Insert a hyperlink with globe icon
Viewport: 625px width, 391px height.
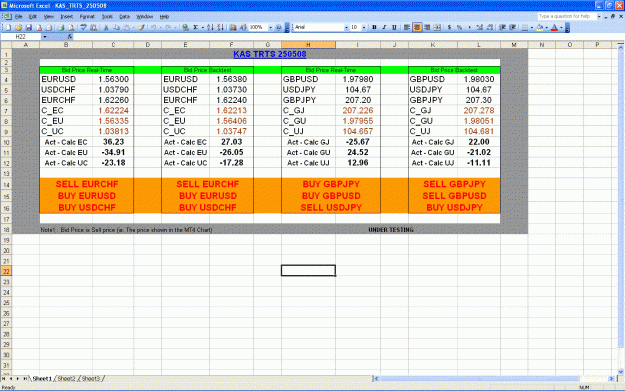click(185, 28)
